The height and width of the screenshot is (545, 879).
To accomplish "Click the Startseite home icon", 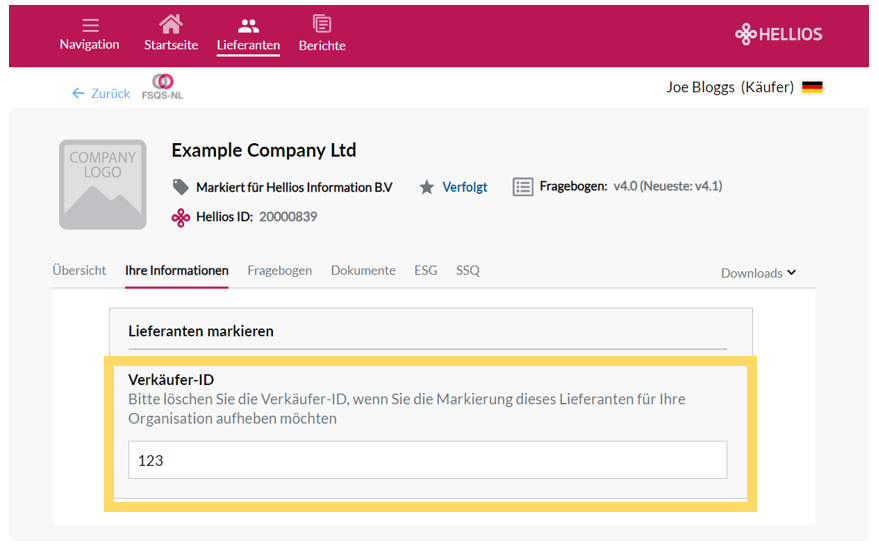I will 170,24.
